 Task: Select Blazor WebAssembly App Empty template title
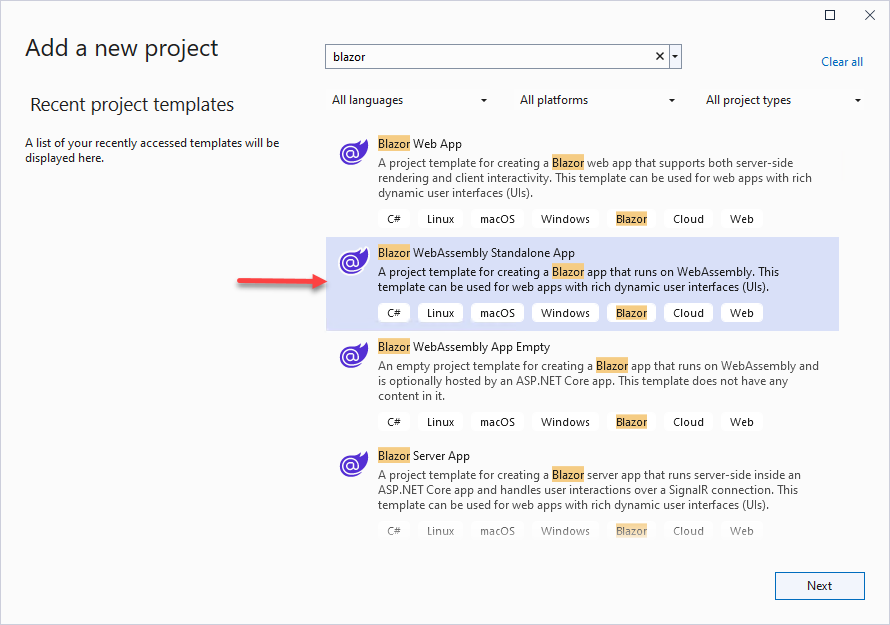464,347
